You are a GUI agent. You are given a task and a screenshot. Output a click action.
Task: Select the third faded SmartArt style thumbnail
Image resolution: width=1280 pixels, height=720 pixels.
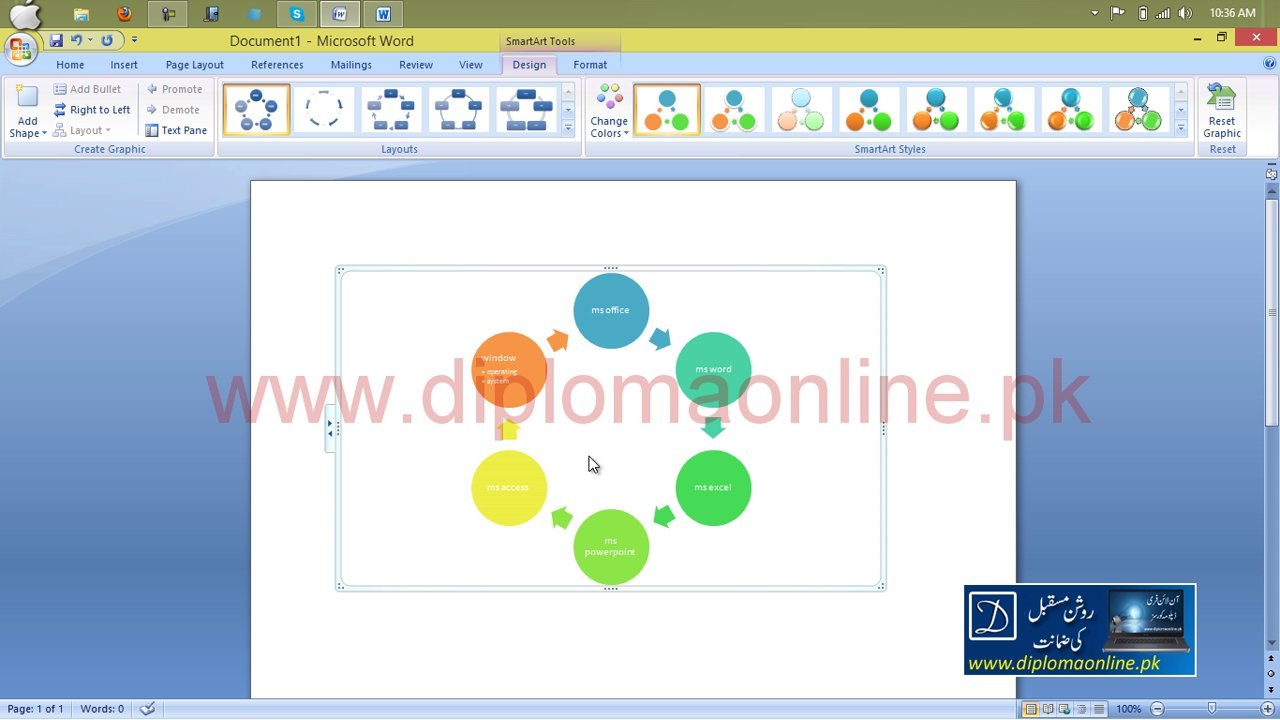pyautogui.click(x=801, y=109)
